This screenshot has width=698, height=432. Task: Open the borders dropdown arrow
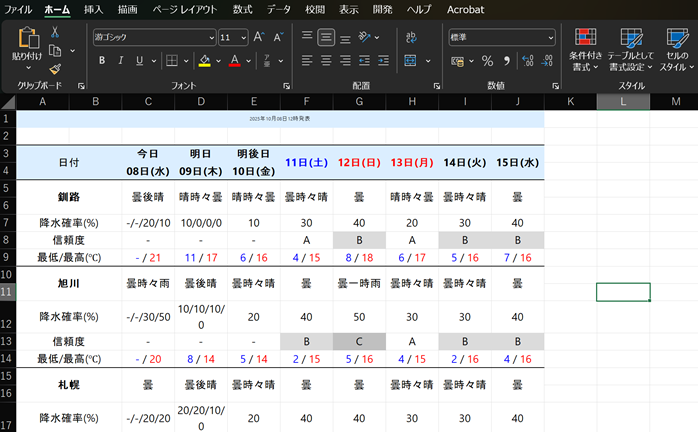pyautogui.click(x=188, y=61)
